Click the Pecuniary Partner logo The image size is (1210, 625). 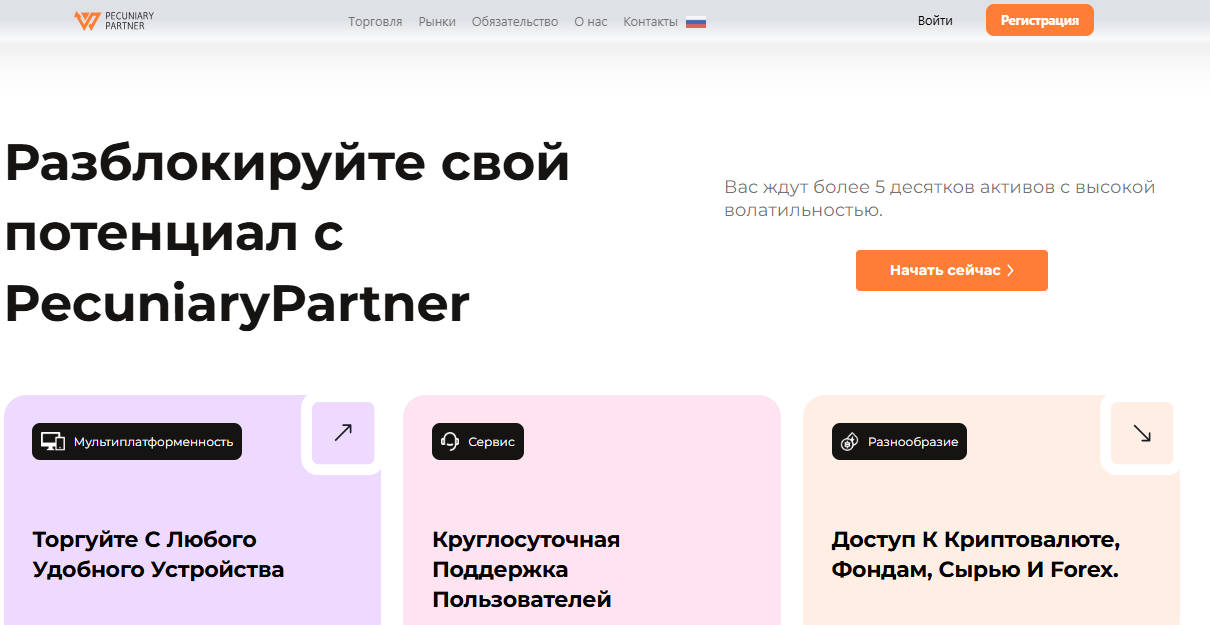(x=114, y=21)
